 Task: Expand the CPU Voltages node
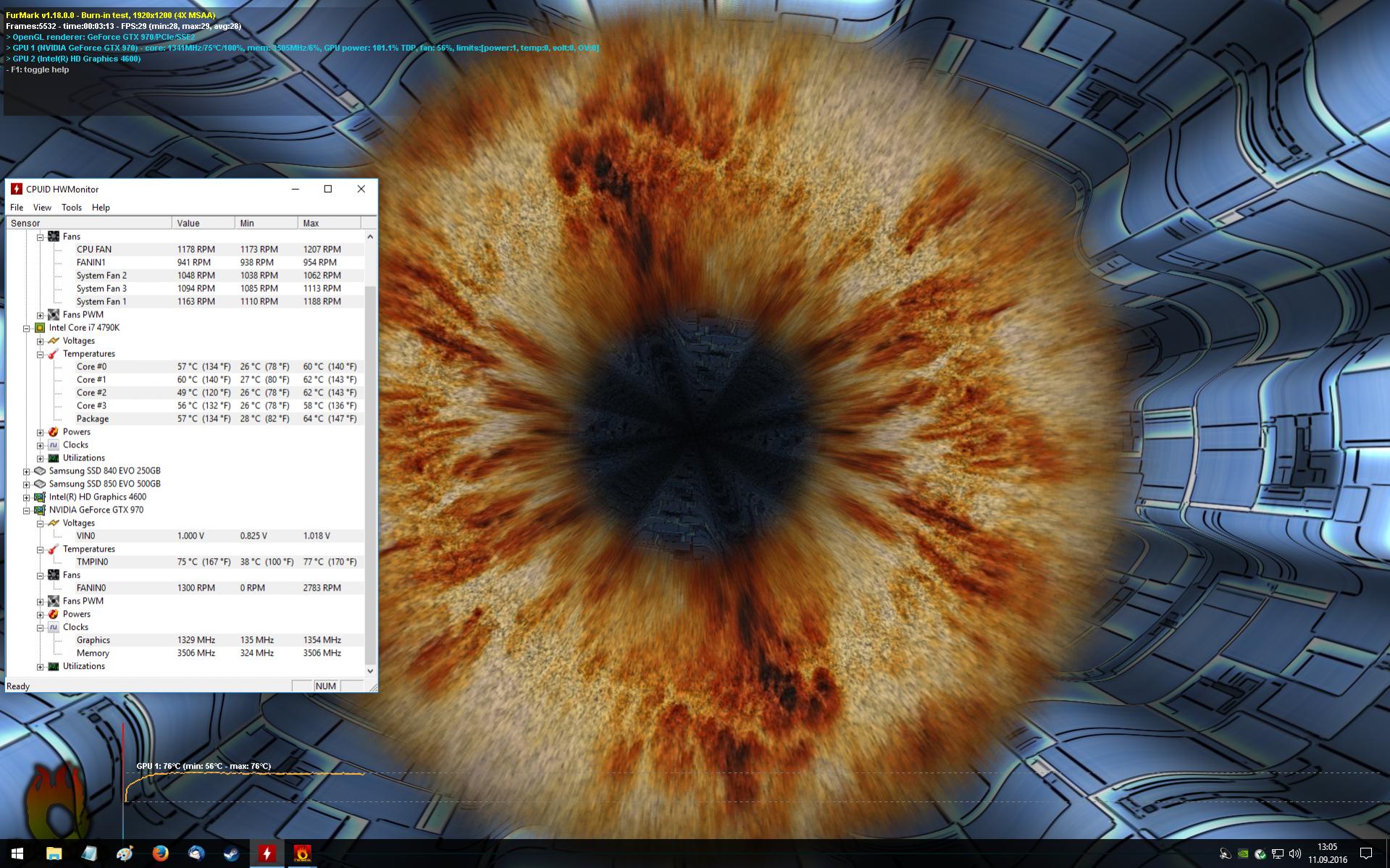click(x=41, y=341)
